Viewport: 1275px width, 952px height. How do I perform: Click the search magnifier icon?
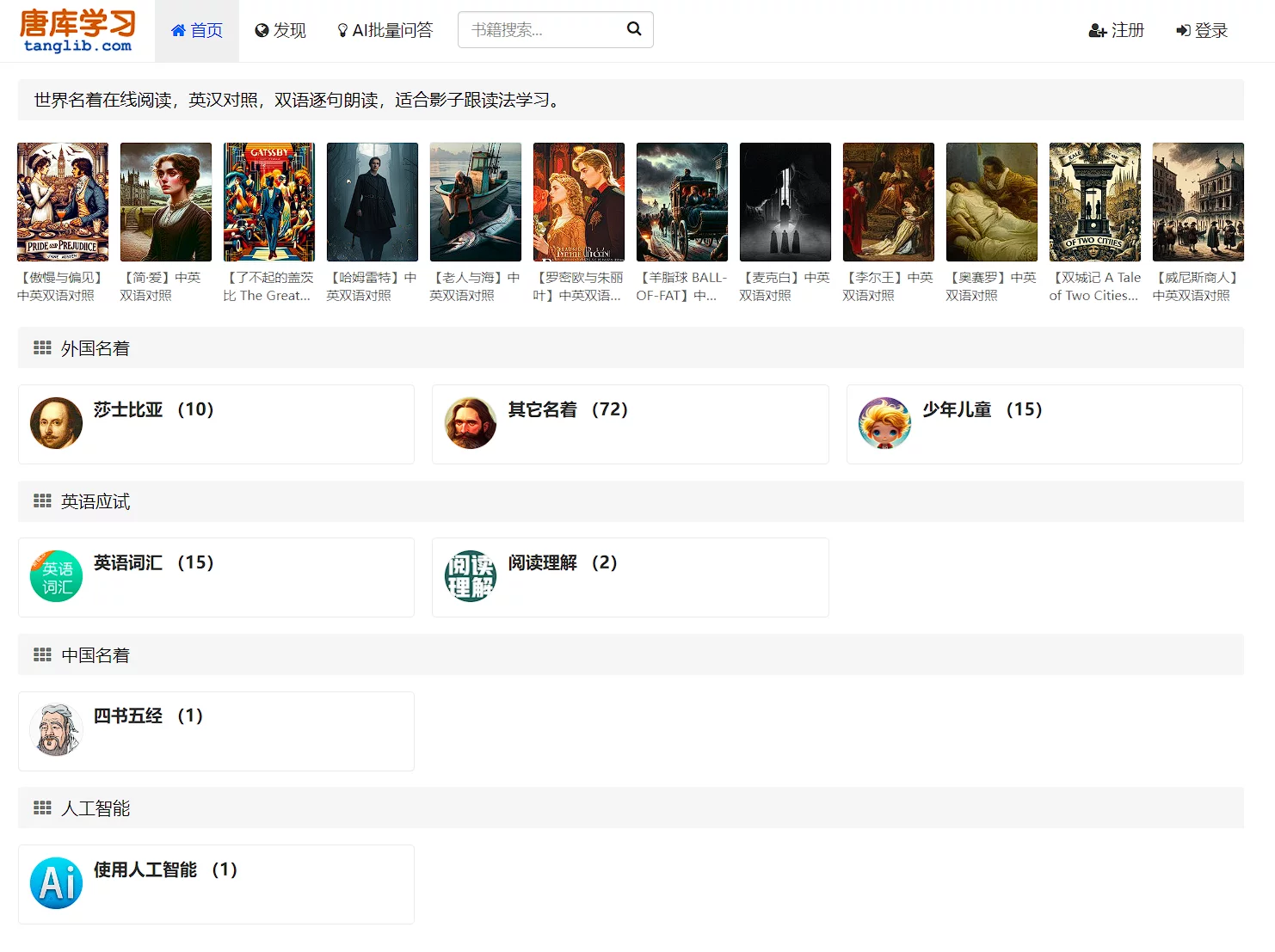coord(634,29)
